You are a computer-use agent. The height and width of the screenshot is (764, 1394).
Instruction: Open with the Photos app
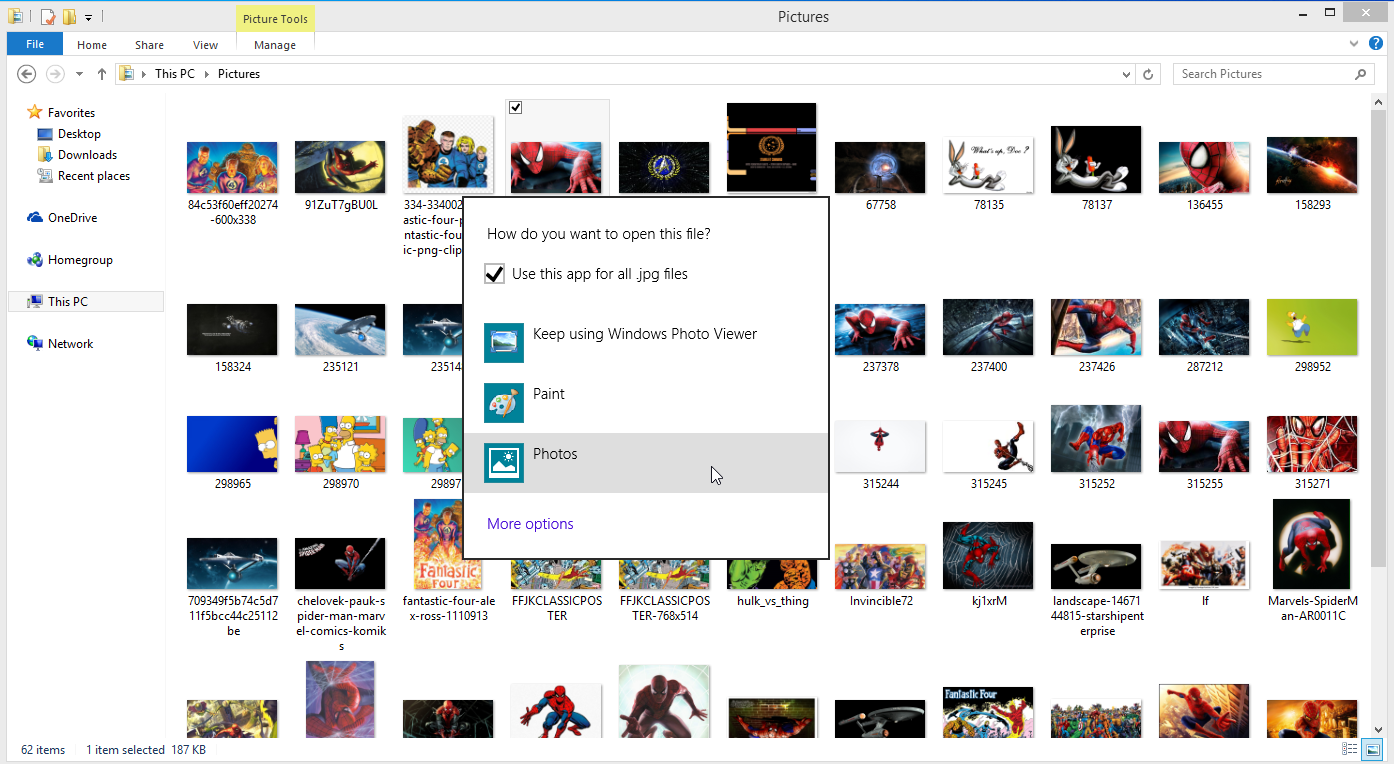click(x=646, y=463)
